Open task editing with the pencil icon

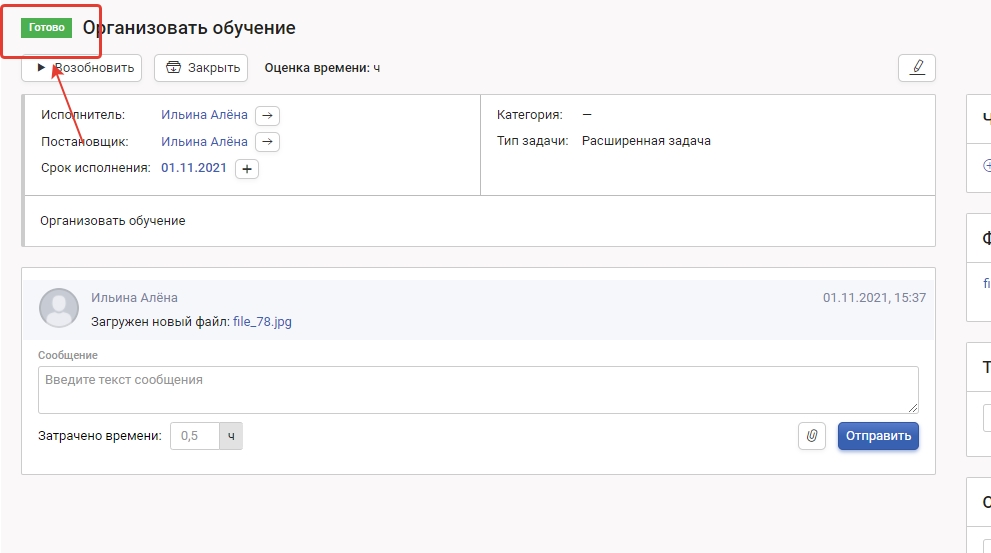coord(916,68)
